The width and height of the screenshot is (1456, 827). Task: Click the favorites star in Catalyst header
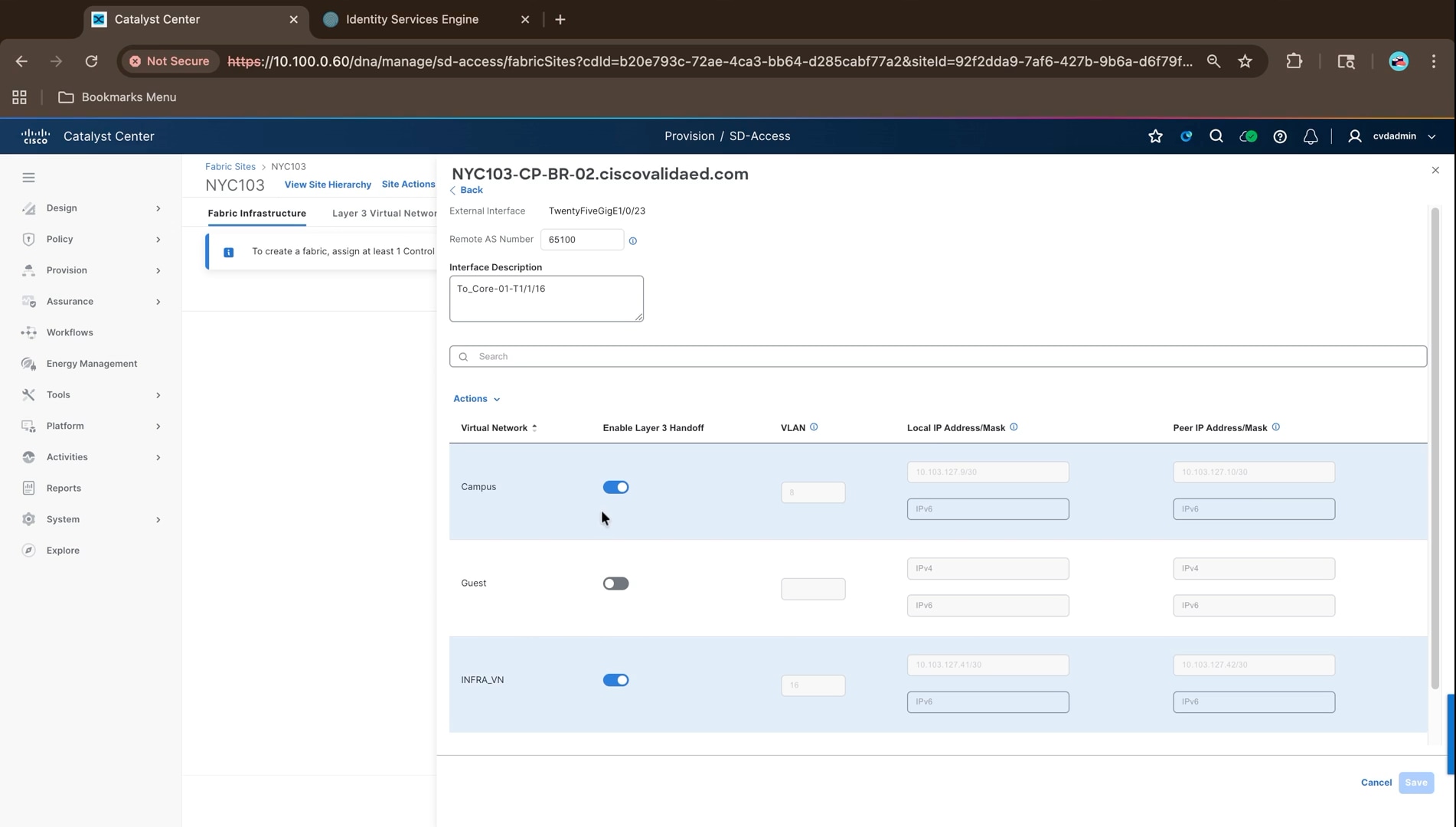point(1155,136)
